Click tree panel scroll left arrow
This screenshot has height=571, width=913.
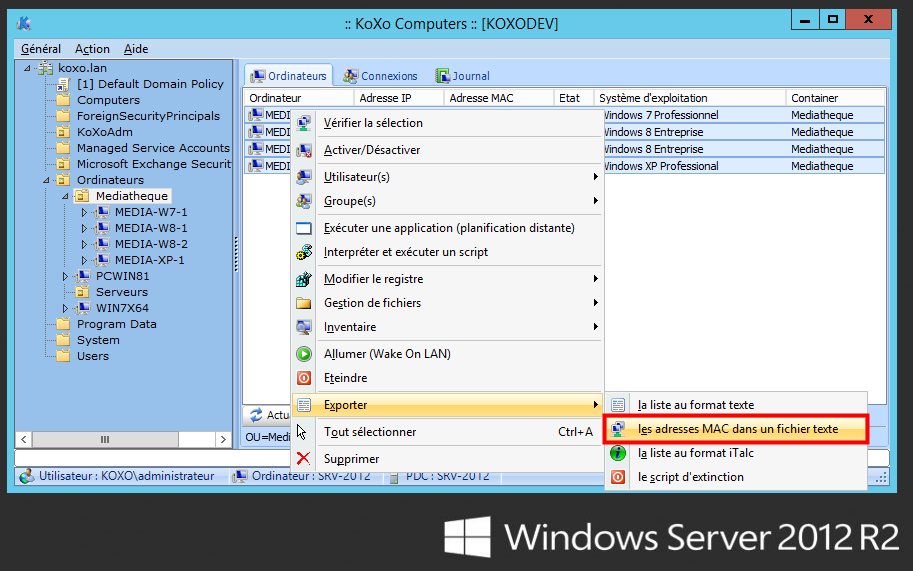pyautogui.click(x=24, y=439)
